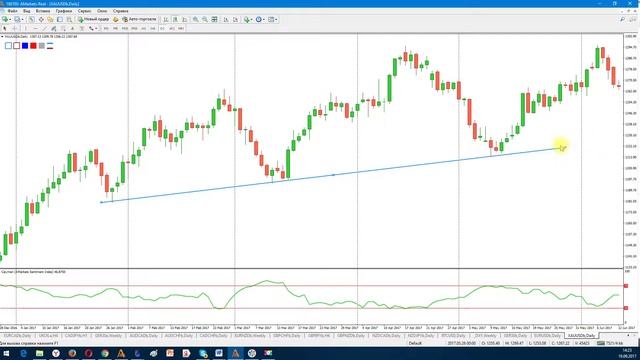Click the tile windows icon

tap(215, 19)
